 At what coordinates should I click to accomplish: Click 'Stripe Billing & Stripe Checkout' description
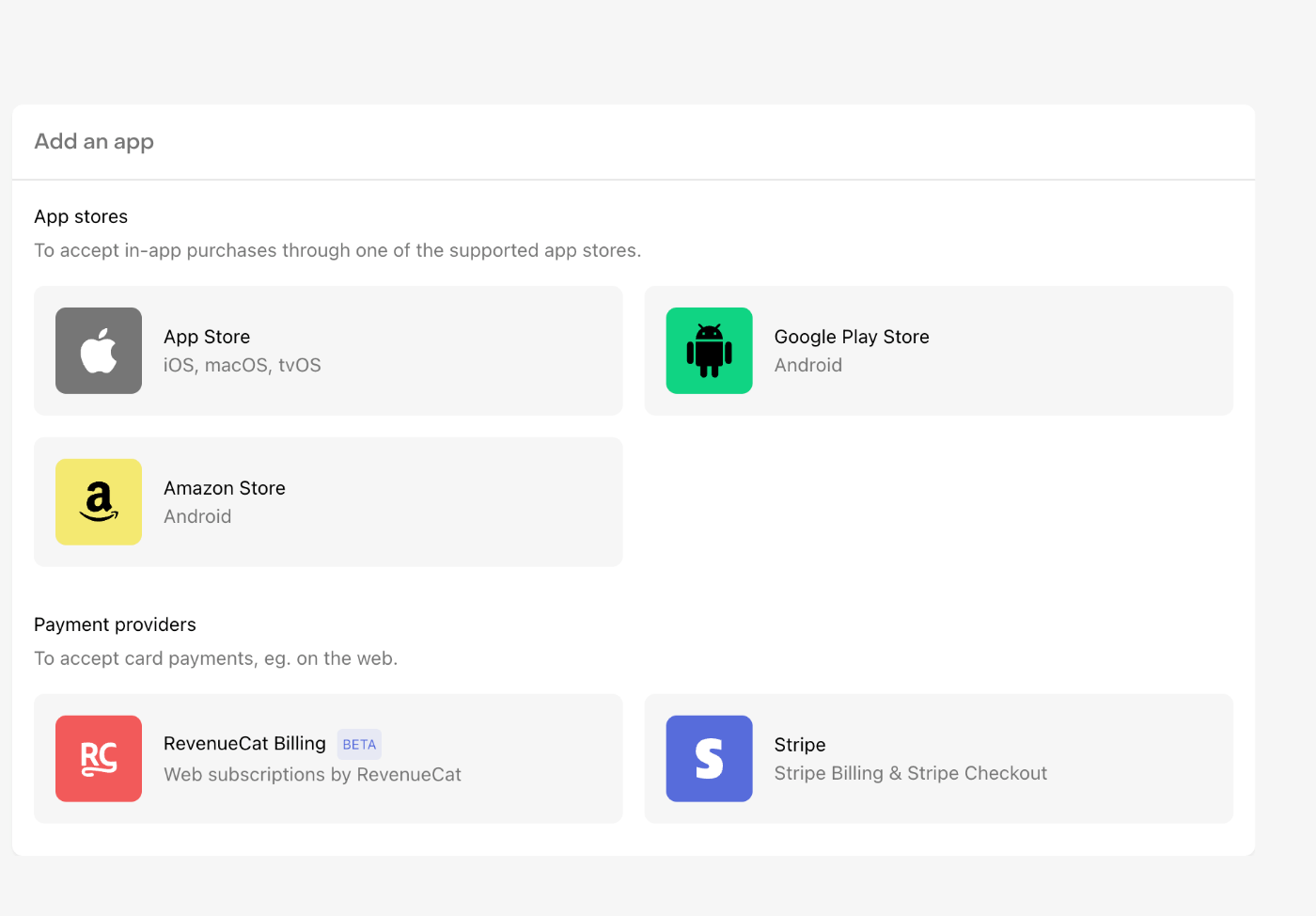click(911, 773)
